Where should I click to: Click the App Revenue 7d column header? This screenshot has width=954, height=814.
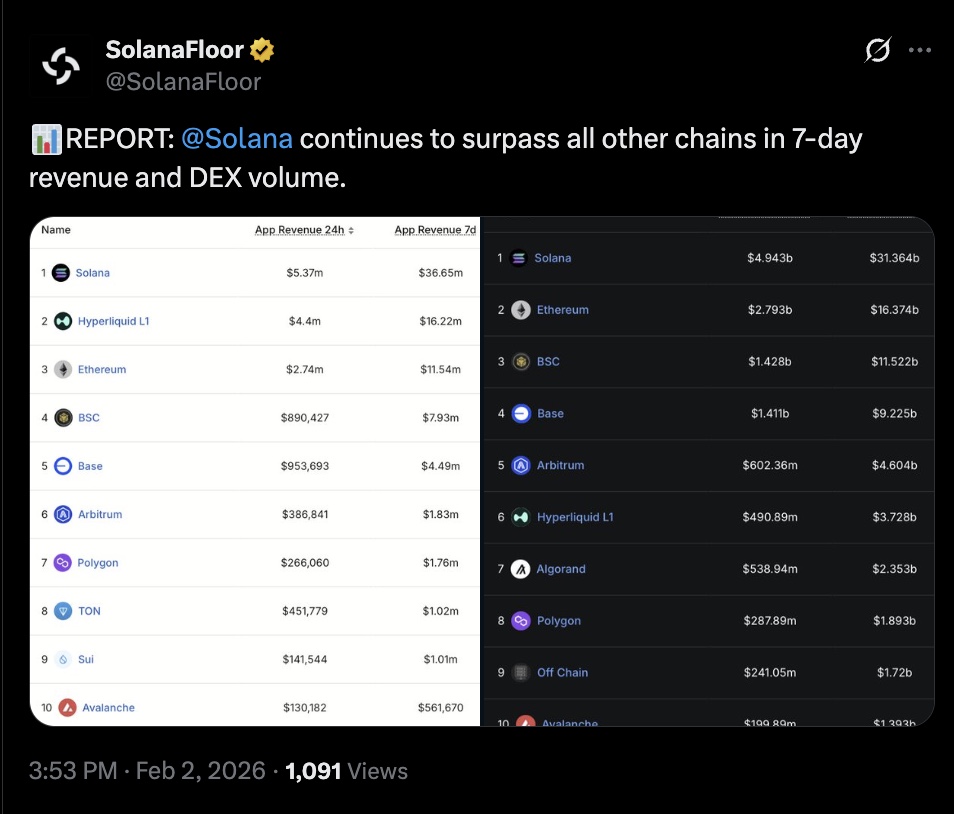434,230
